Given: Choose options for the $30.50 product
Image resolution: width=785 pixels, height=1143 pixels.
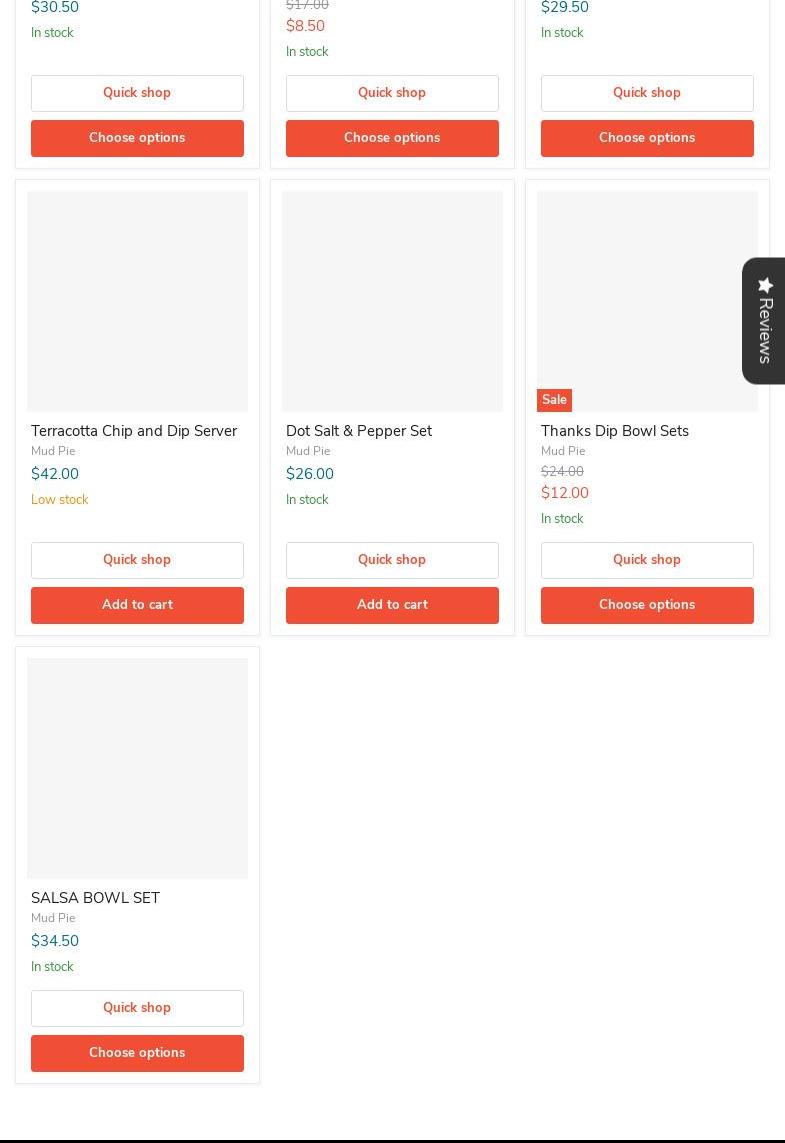Looking at the screenshot, I should [137, 138].
